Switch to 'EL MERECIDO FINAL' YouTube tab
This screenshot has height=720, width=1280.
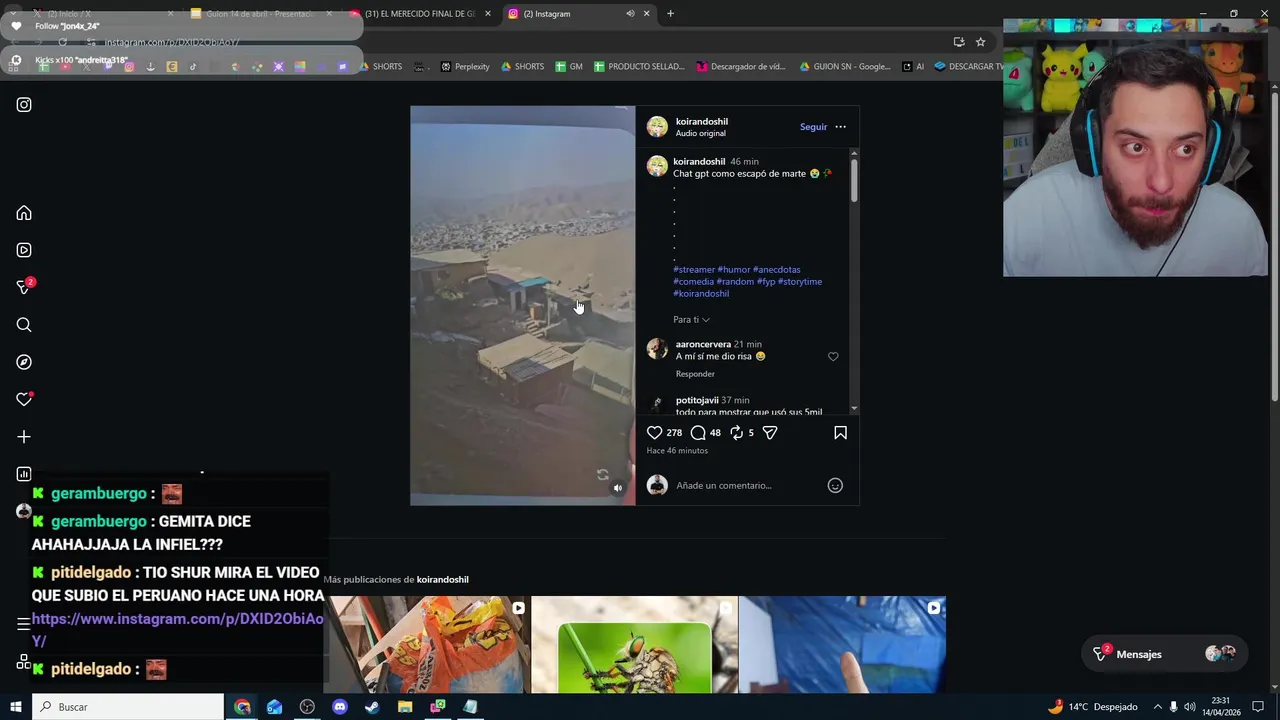[420, 14]
